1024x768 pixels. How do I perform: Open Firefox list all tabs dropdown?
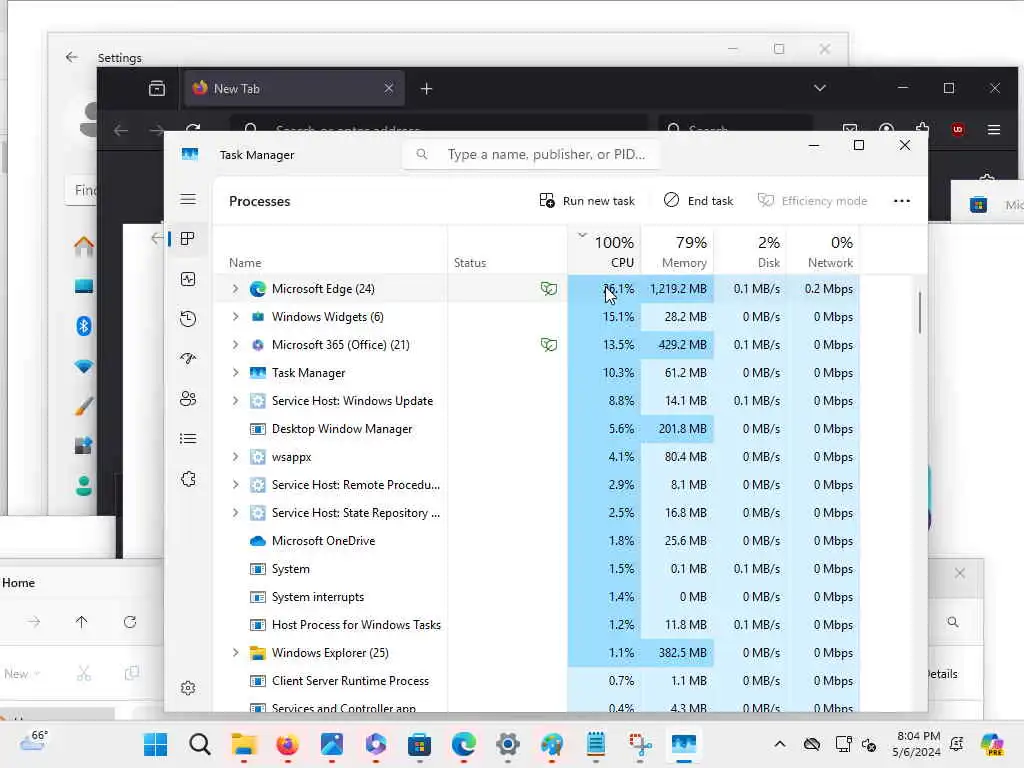[820, 88]
